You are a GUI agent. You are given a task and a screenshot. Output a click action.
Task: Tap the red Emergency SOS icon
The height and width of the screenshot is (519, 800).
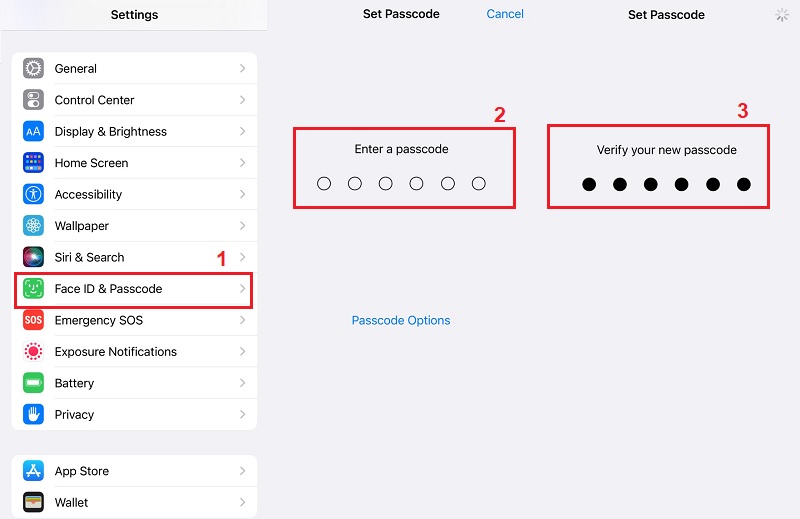pos(34,320)
